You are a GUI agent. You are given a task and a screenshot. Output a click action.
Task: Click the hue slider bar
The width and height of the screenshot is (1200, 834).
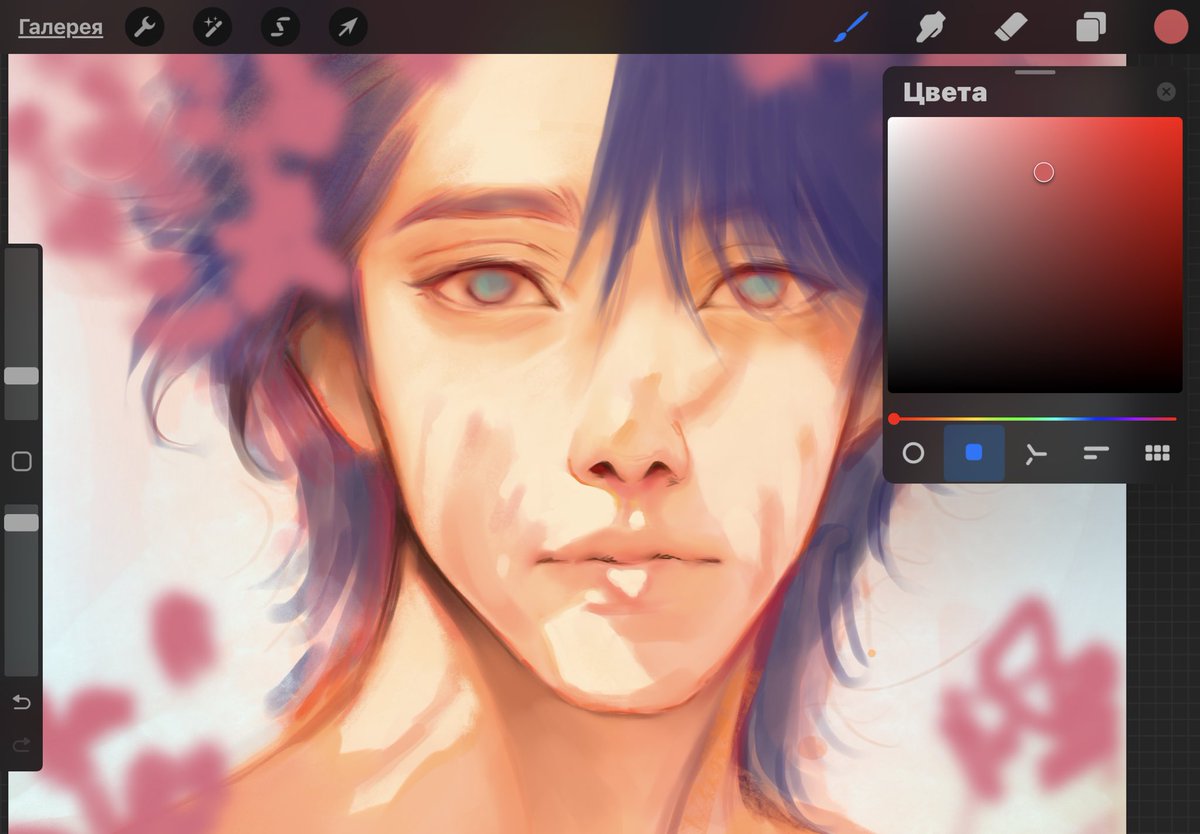[1035, 419]
